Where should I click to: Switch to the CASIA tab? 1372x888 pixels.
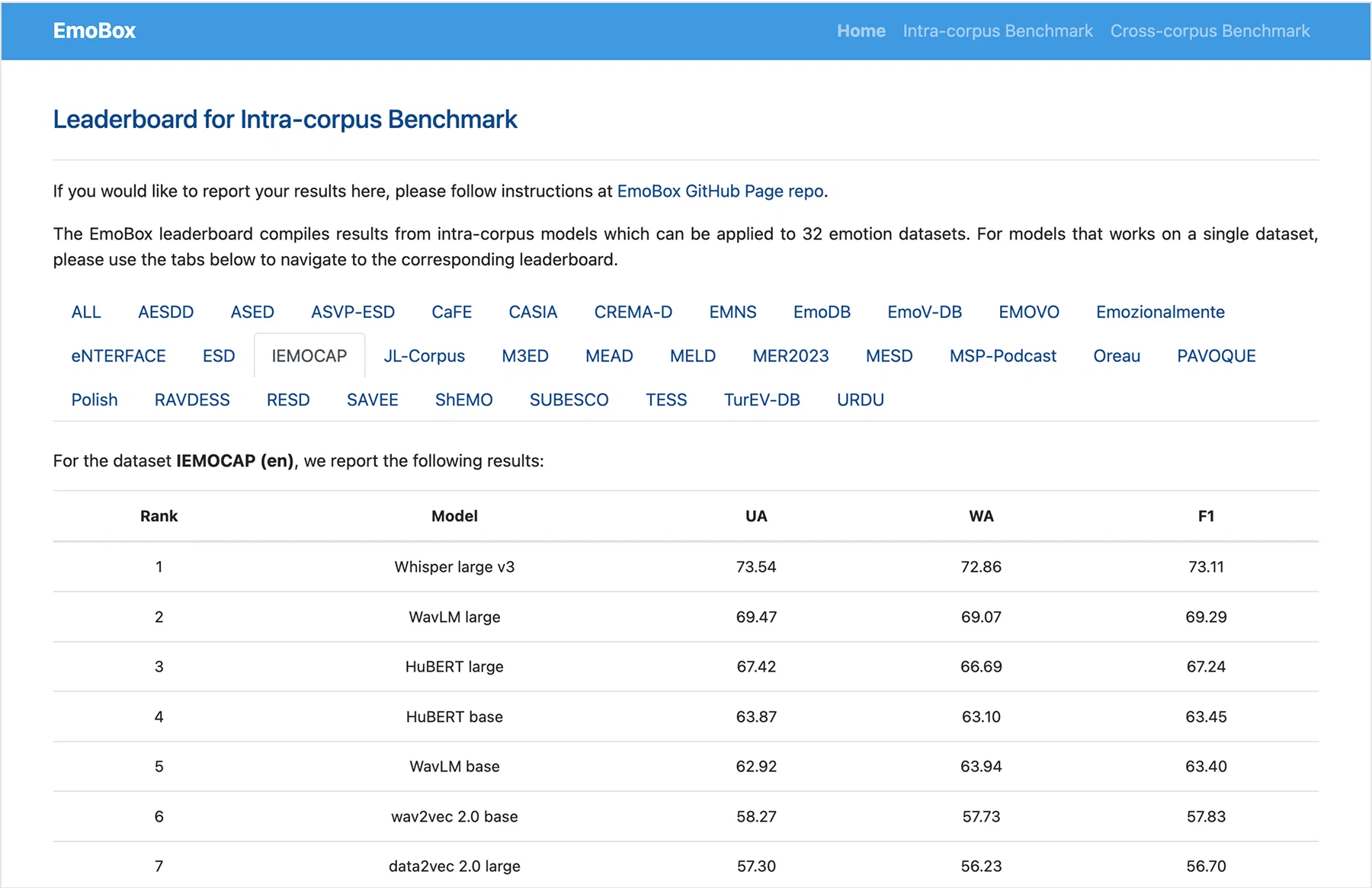pyautogui.click(x=533, y=312)
